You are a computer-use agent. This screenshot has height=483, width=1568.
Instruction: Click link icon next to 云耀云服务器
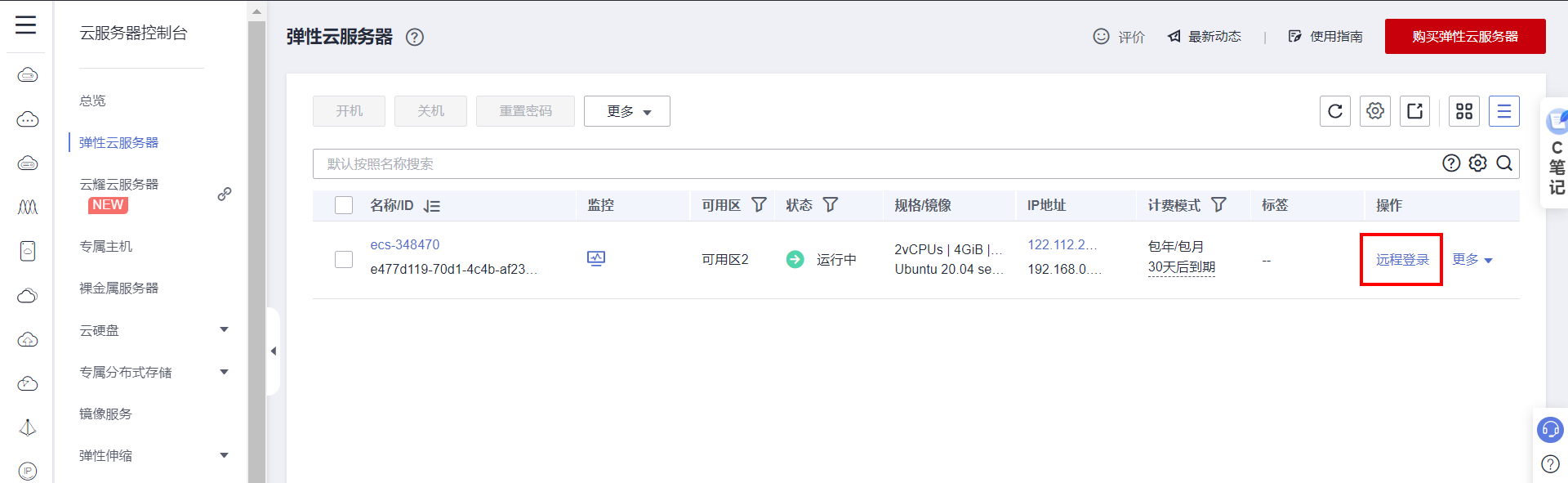pyautogui.click(x=225, y=194)
